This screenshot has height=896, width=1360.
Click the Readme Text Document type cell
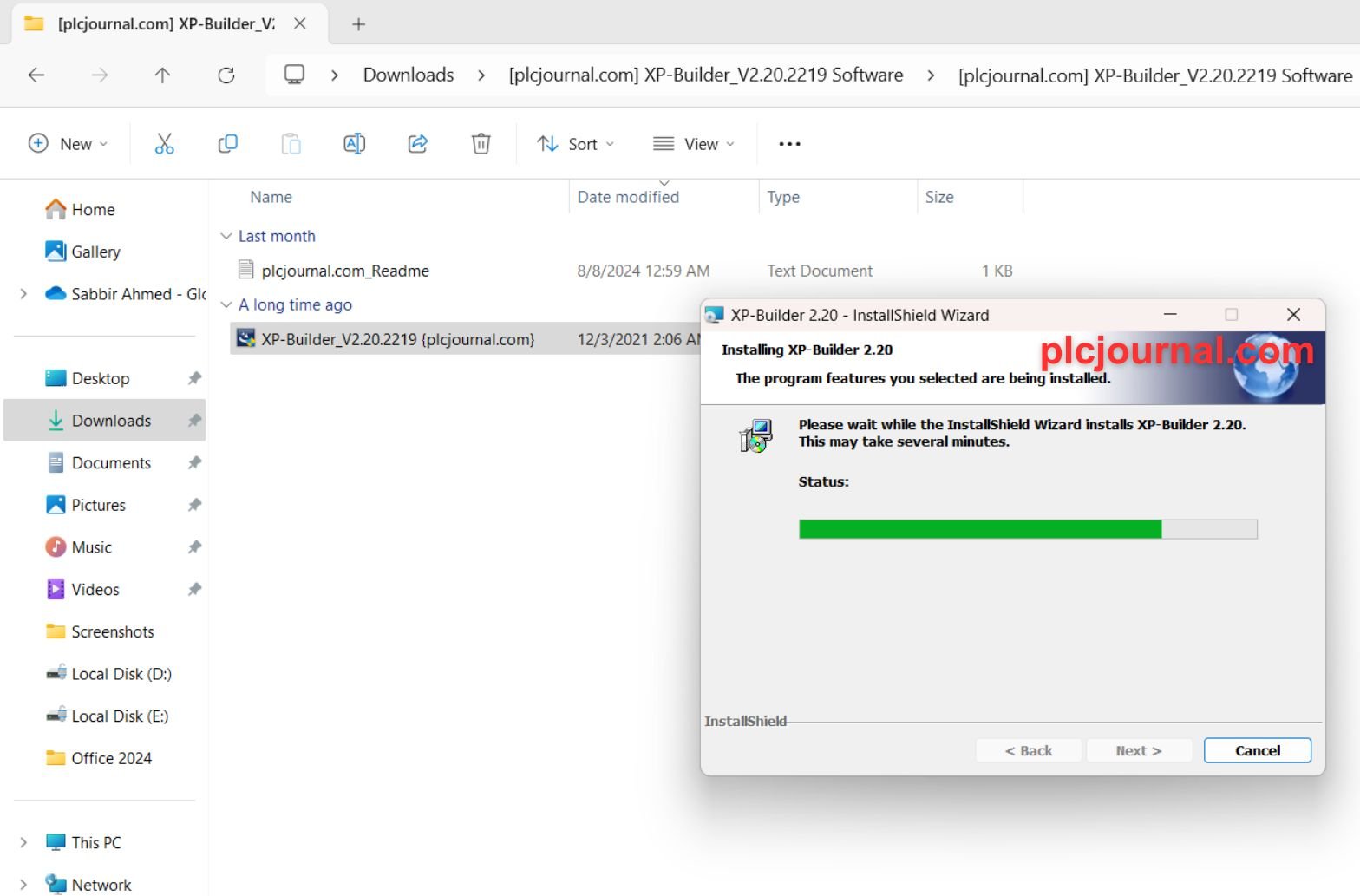click(820, 271)
